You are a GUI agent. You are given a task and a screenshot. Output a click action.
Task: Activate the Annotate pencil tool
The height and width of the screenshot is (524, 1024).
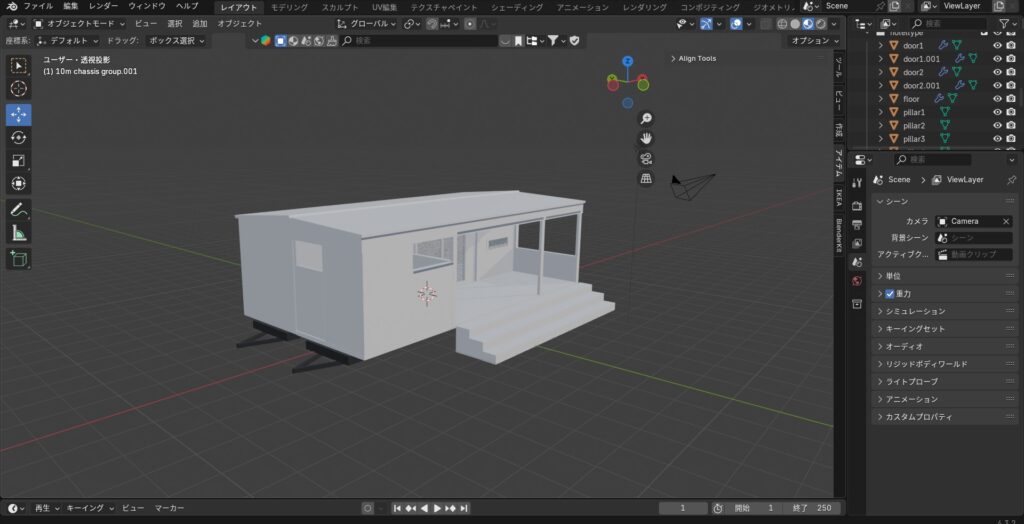pyautogui.click(x=19, y=210)
